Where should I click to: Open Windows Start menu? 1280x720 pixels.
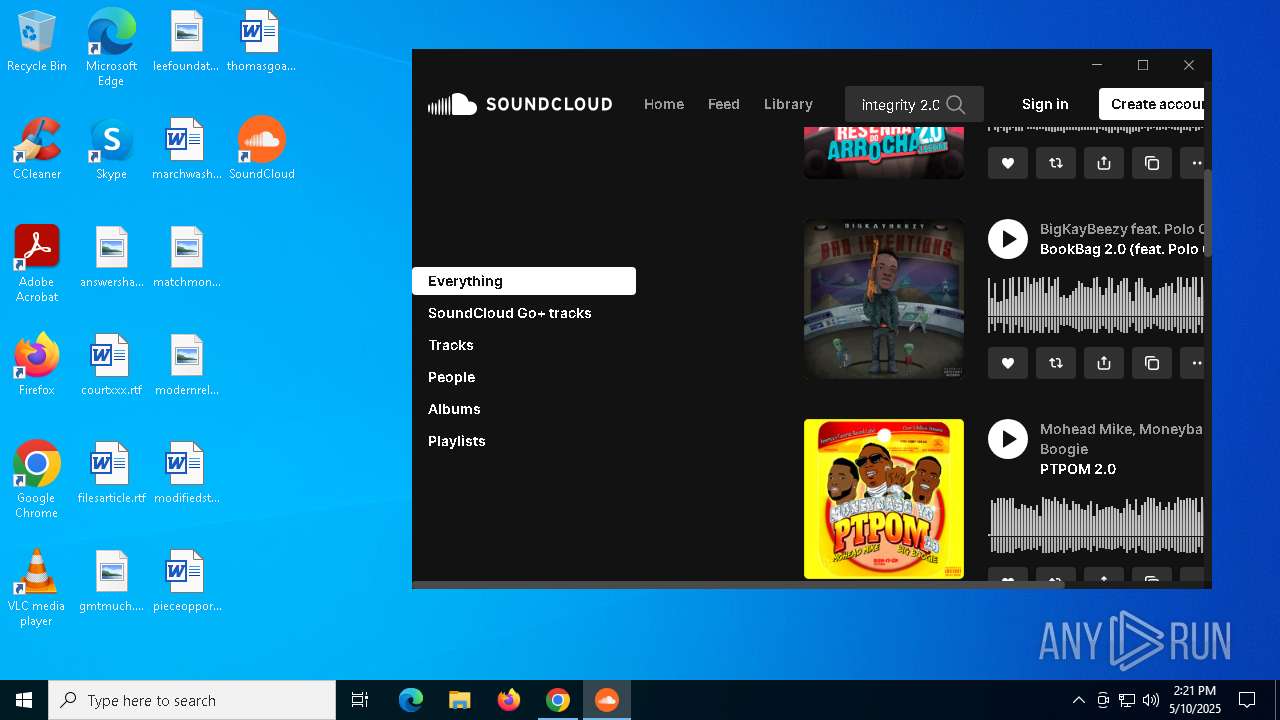click(x=24, y=700)
